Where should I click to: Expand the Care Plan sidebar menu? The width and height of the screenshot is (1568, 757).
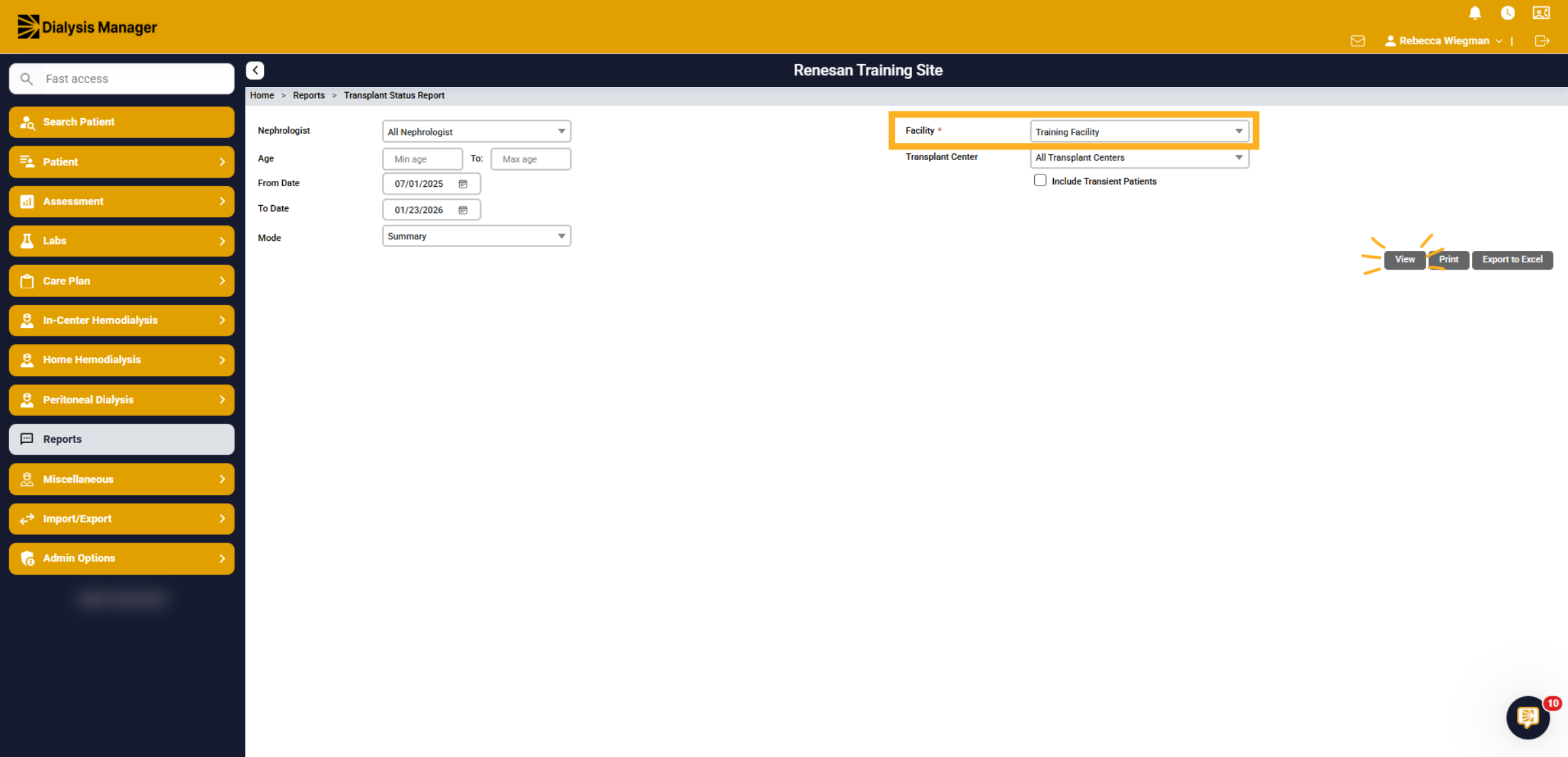122,281
